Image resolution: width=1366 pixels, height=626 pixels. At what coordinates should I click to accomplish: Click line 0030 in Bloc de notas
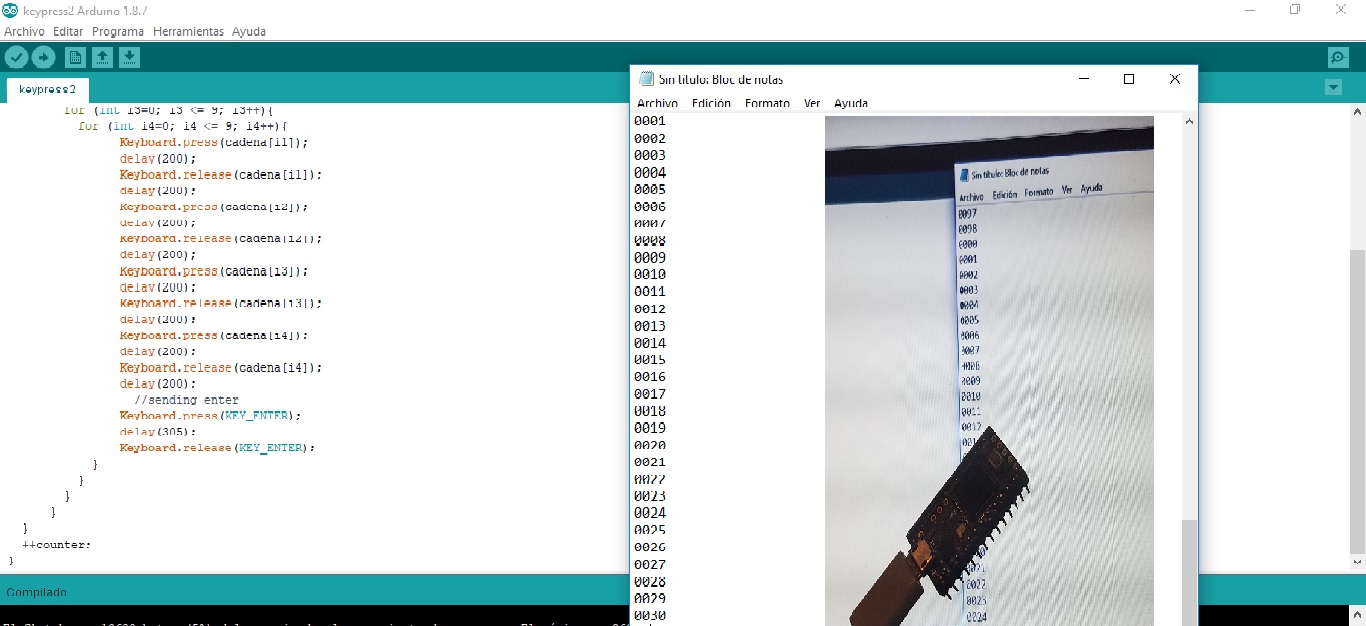click(650, 615)
